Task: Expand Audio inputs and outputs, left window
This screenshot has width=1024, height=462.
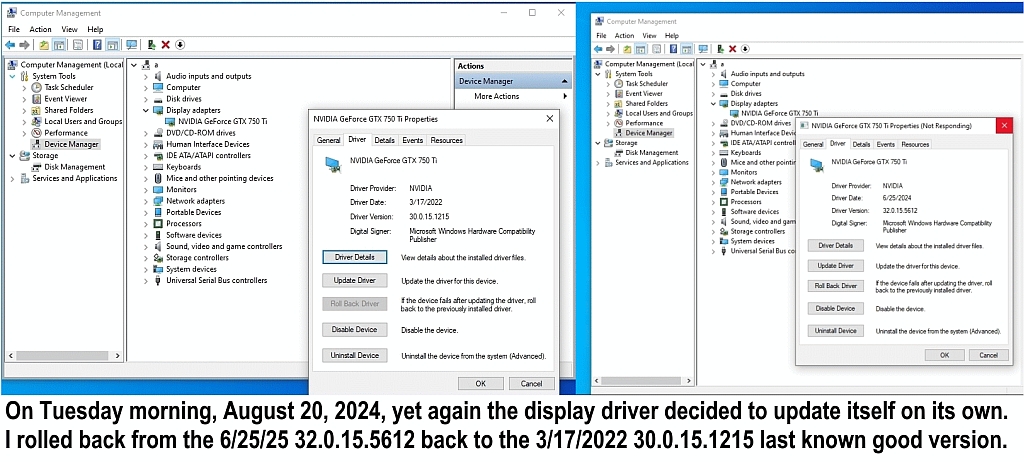Action: click(x=146, y=76)
